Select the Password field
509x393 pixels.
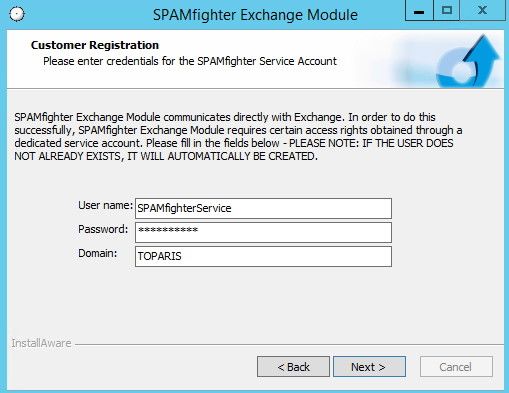tap(263, 232)
